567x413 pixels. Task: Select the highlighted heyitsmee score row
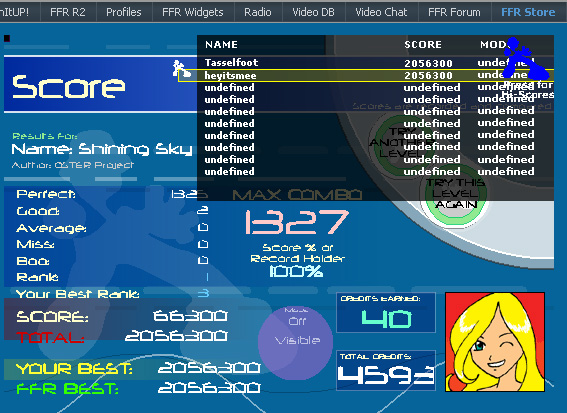[x=366, y=75]
